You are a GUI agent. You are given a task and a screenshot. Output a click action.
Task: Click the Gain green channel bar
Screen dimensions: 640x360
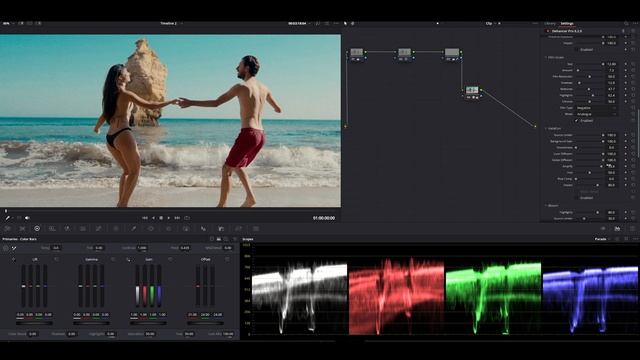point(152,286)
